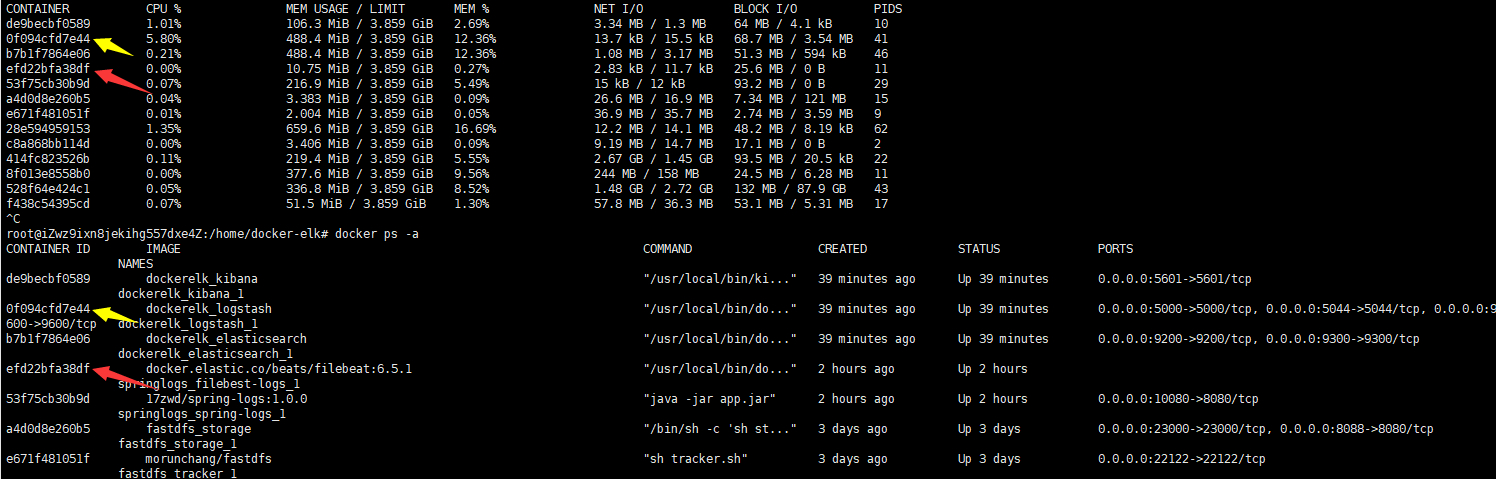This screenshot has width=1496, height=479.
Task: Click command "sh tracker.sh"
Action: [x=695, y=458]
